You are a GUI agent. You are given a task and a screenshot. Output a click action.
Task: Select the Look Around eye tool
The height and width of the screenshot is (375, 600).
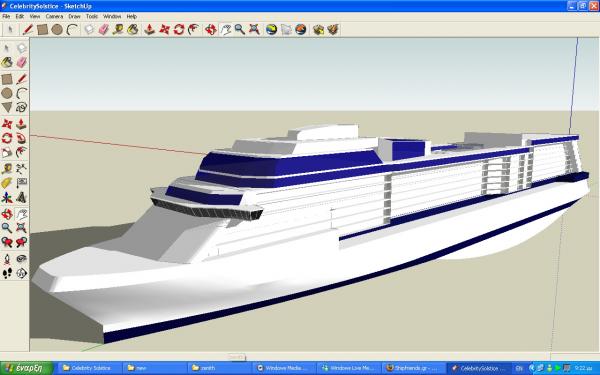coord(21,259)
